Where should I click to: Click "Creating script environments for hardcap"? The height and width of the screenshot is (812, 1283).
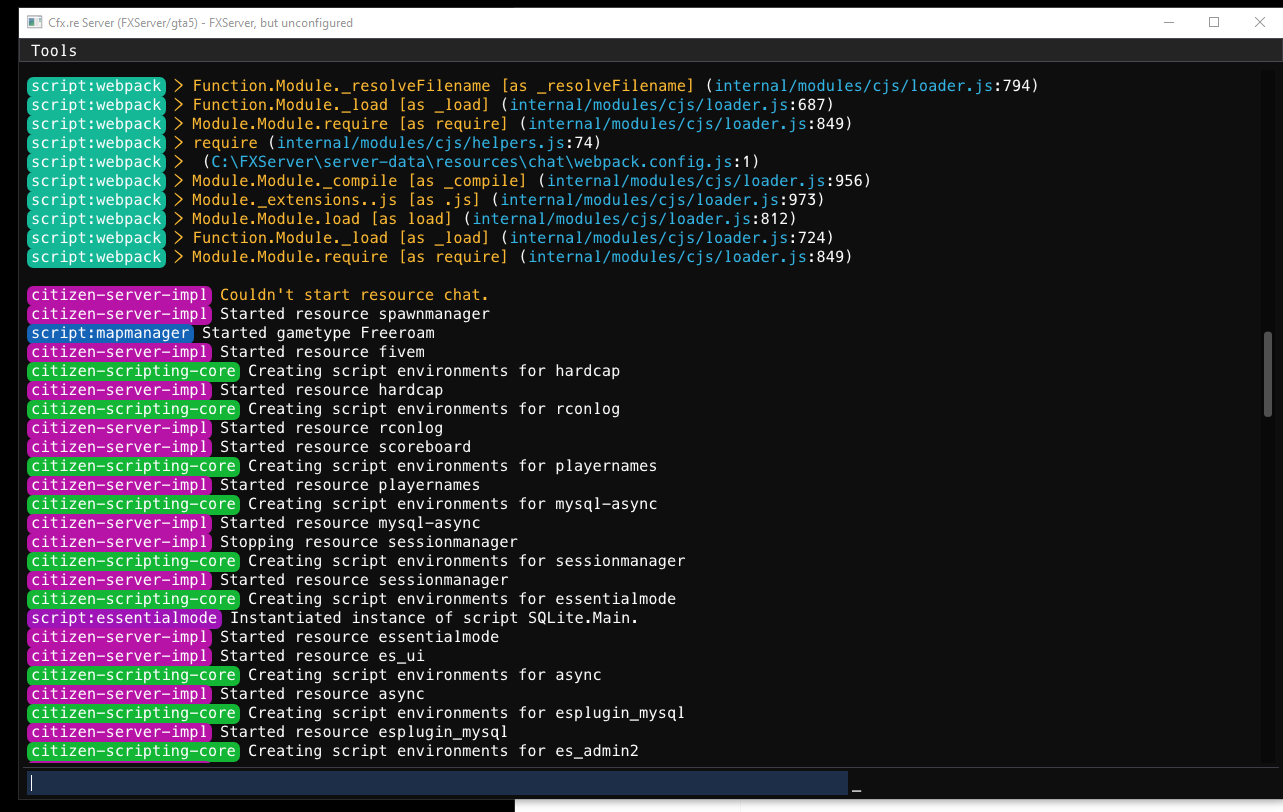click(434, 371)
